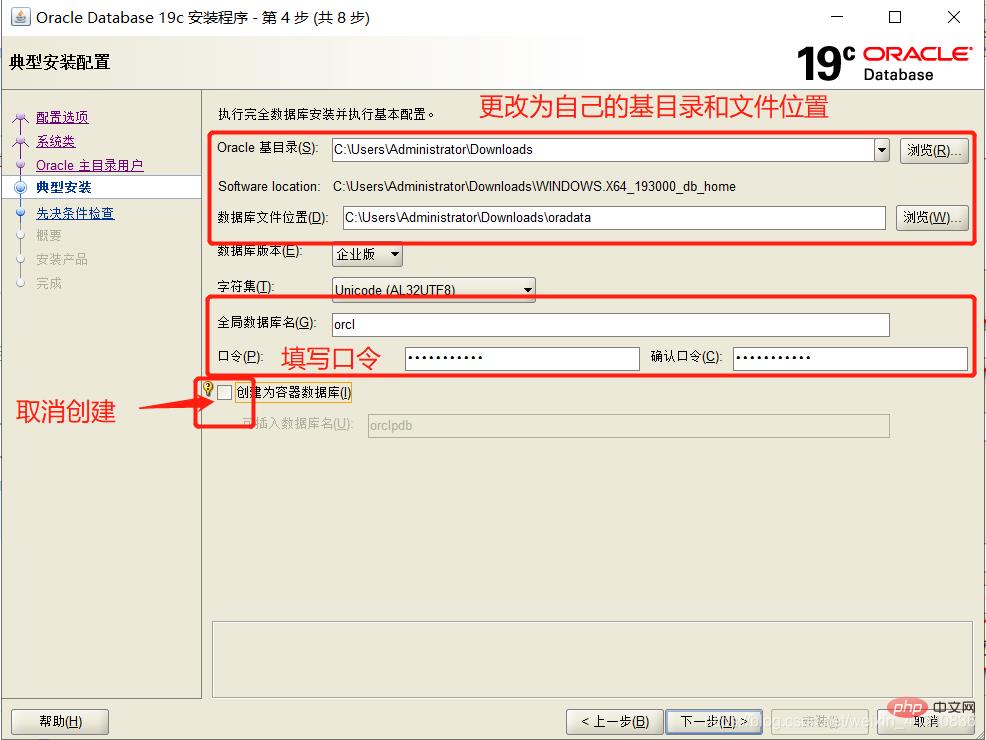Open the Oracle 主目录用户 step
The image size is (986, 740).
(x=89, y=165)
